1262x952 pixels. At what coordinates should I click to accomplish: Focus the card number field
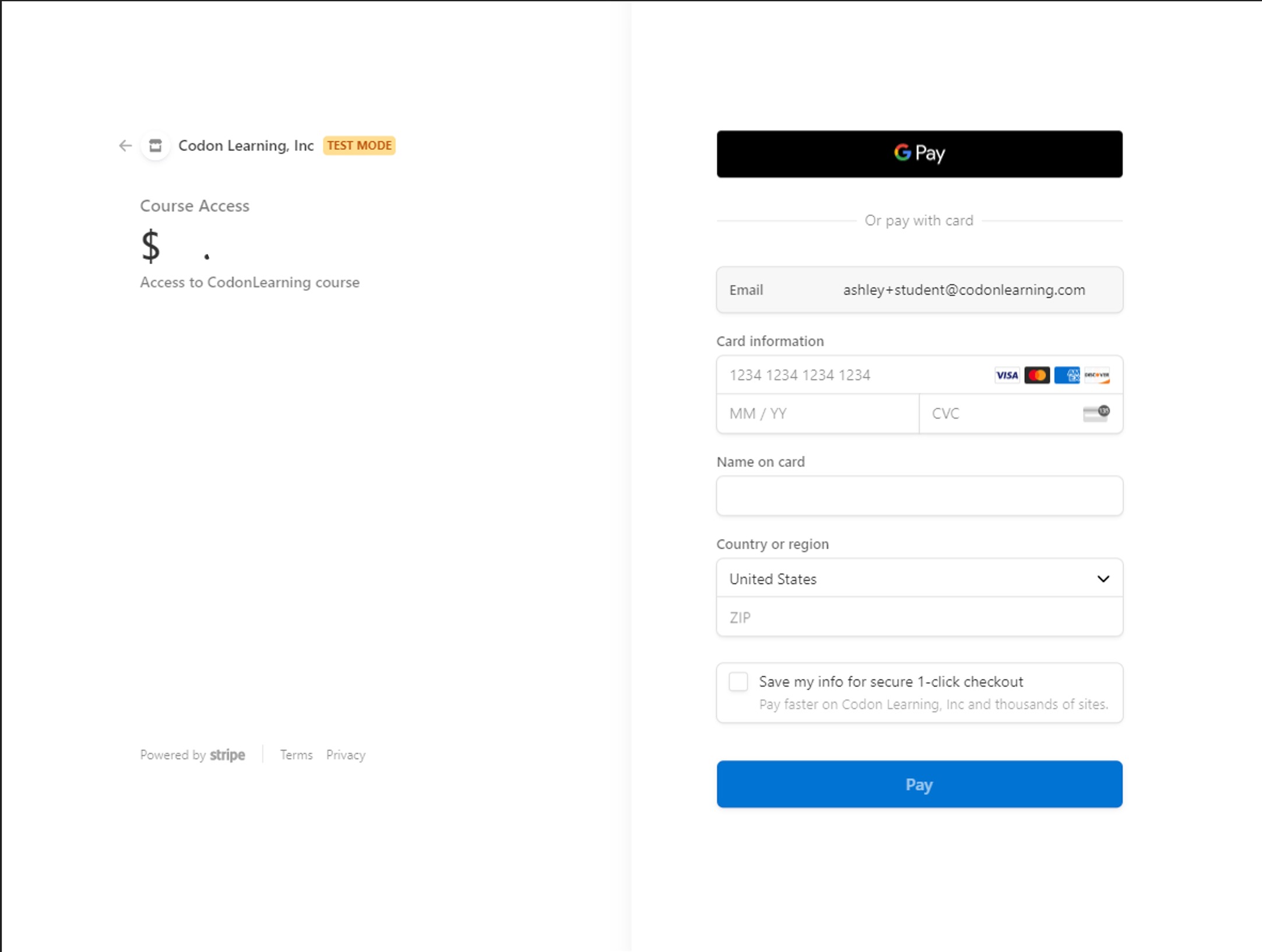851,375
